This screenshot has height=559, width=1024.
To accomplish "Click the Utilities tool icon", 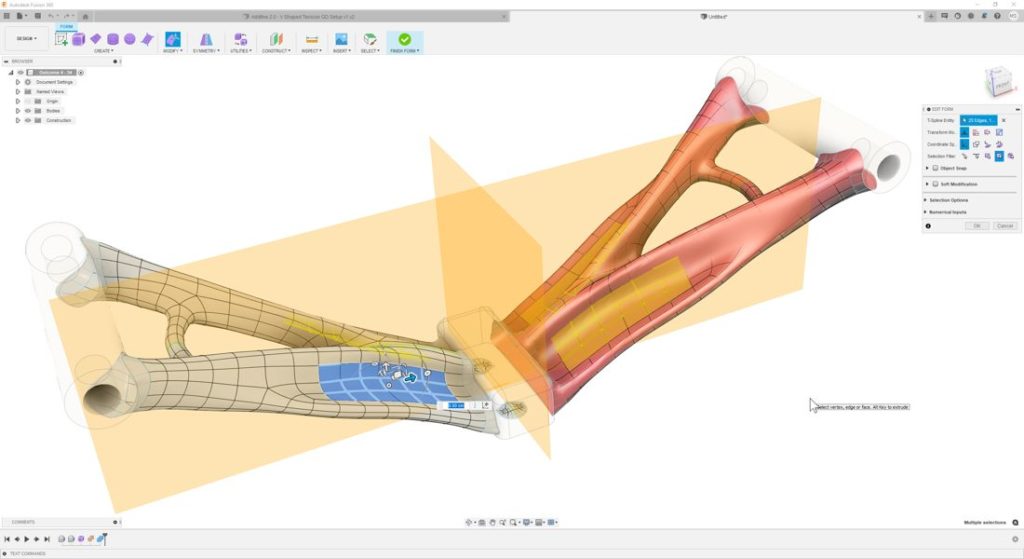I will 240,39.
